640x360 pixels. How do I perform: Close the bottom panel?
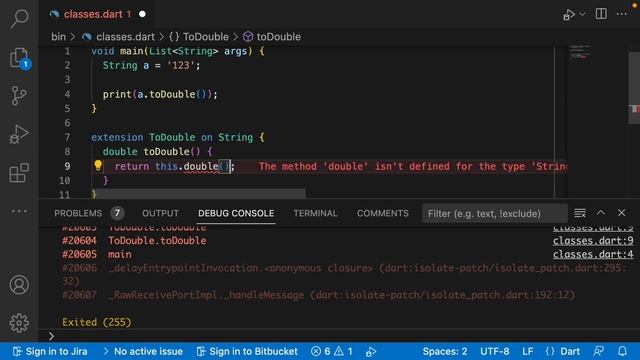622,213
